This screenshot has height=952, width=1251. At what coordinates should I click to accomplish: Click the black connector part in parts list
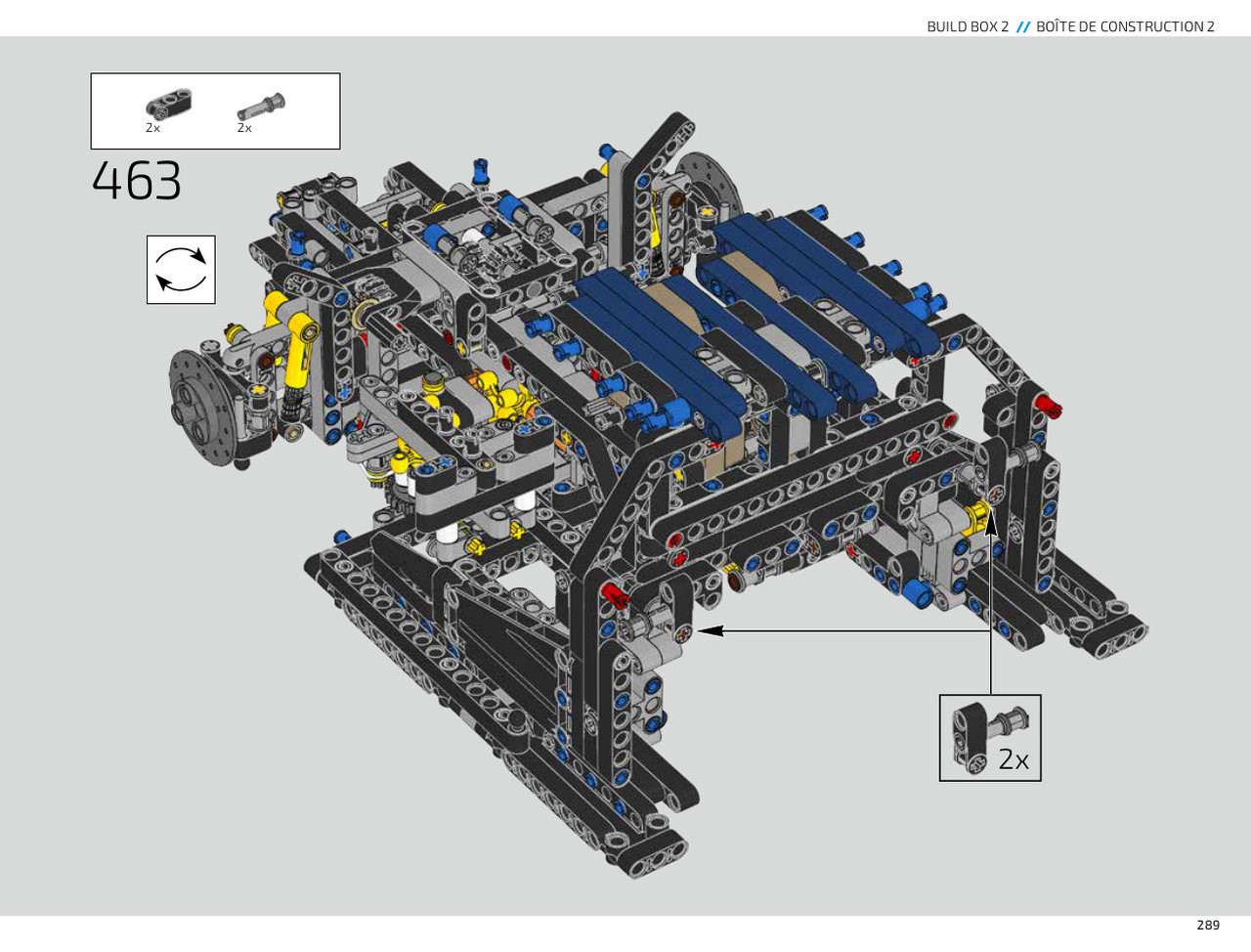(x=169, y=103)
